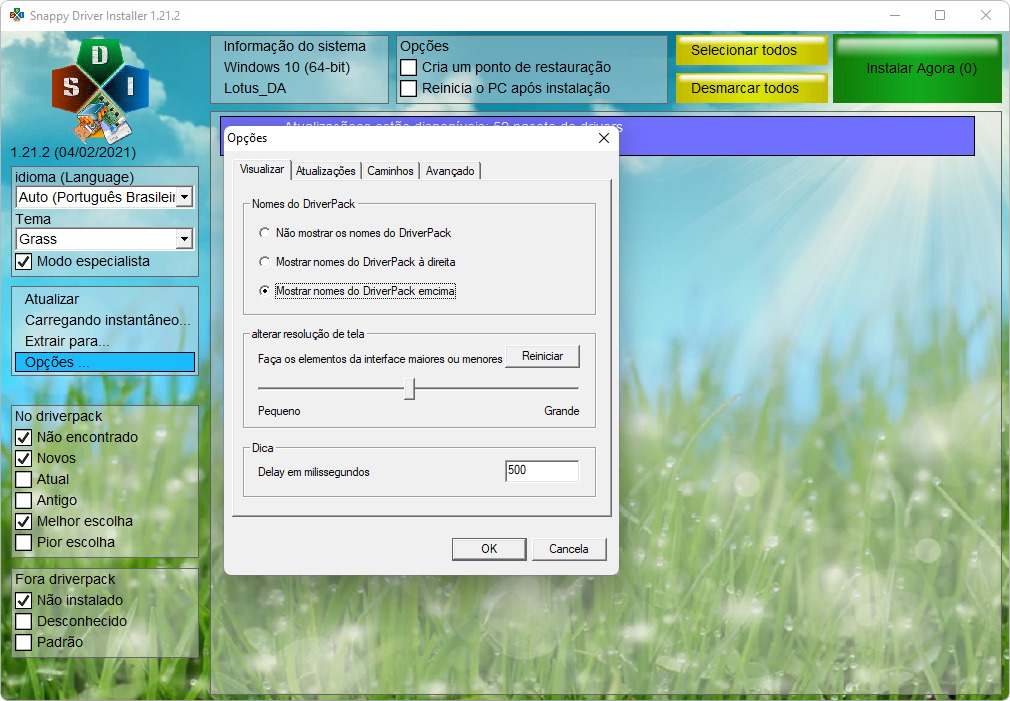Choose Mostrar nomes do DriverPack à direita

tap(264, 262)
